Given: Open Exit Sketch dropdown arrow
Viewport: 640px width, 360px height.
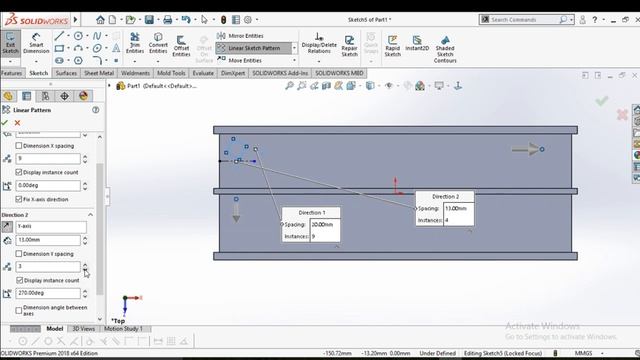Looking at the screenshot, I should pyautogui.click(x=10, y=62).
